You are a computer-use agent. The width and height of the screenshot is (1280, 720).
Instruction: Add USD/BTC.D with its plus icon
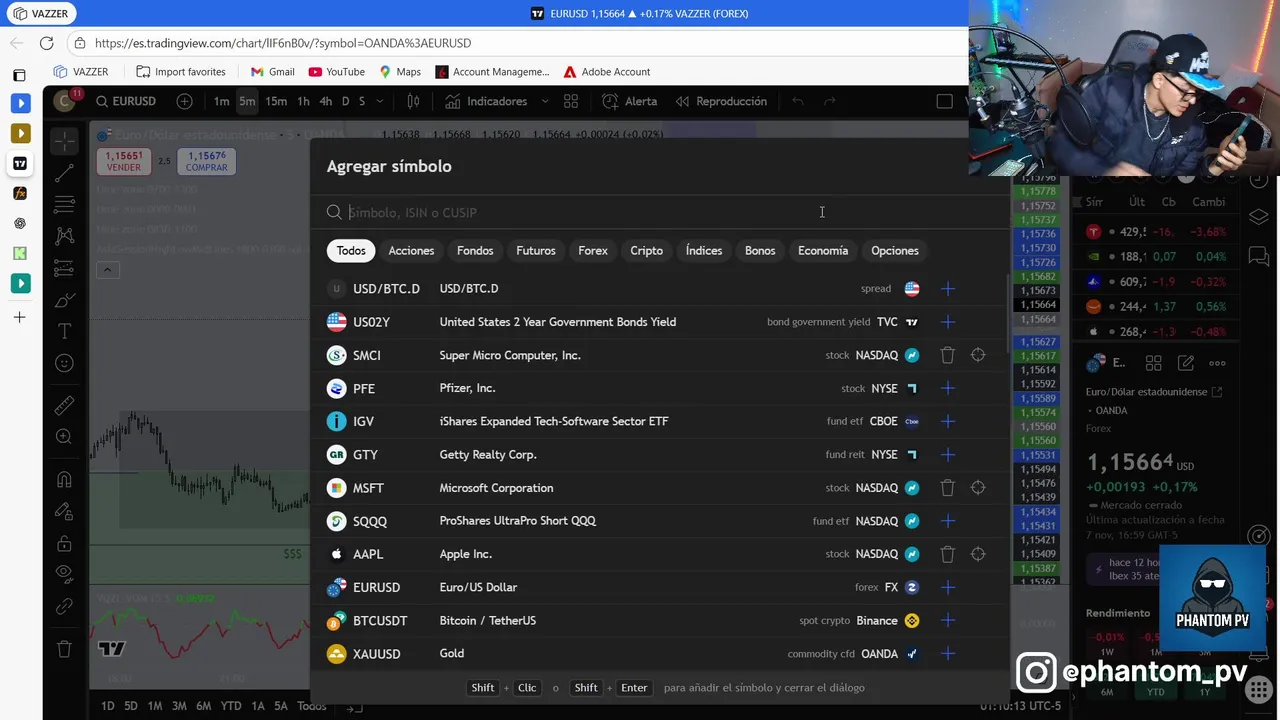948,289
